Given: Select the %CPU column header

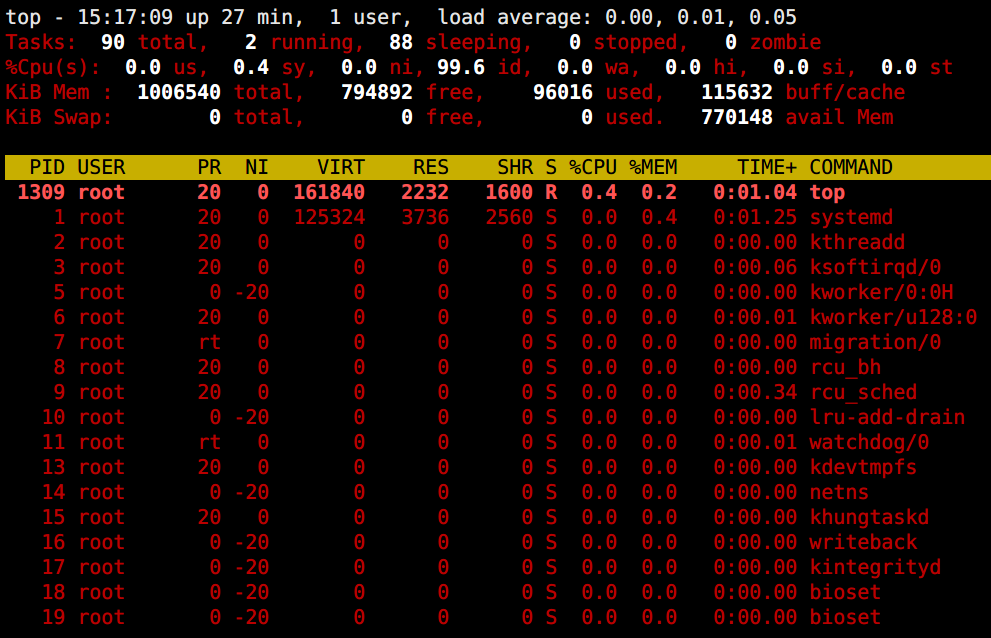Looking at the screenshot, I should pos(593,167).
